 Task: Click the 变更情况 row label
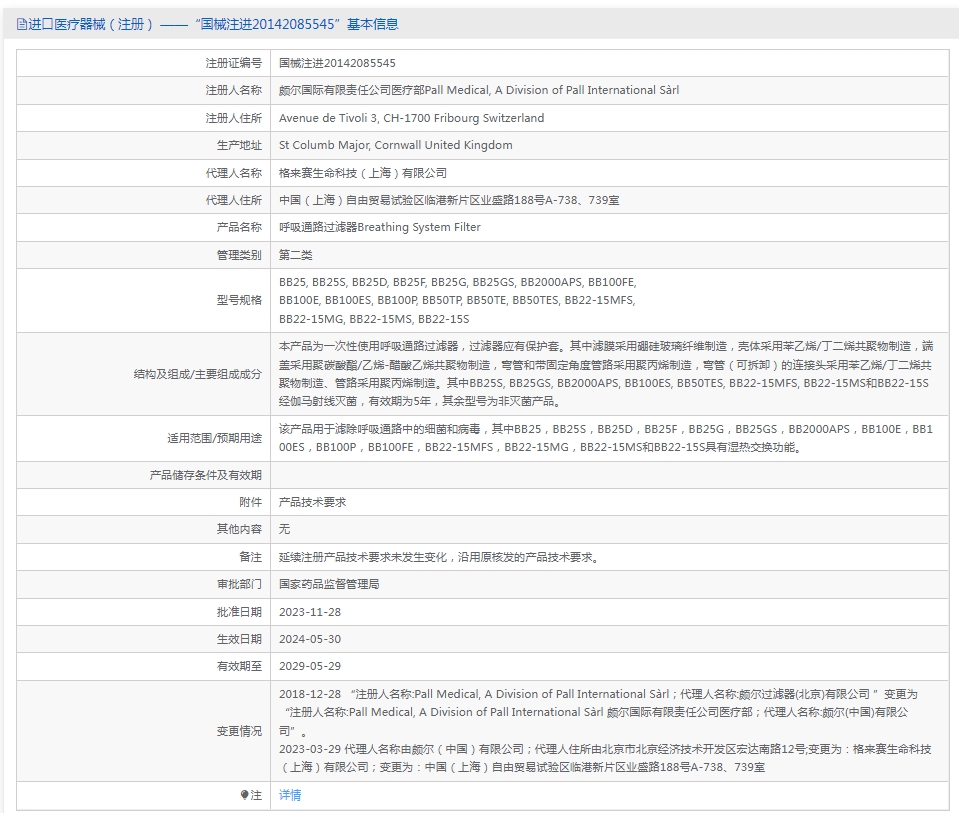coord(239,731)
